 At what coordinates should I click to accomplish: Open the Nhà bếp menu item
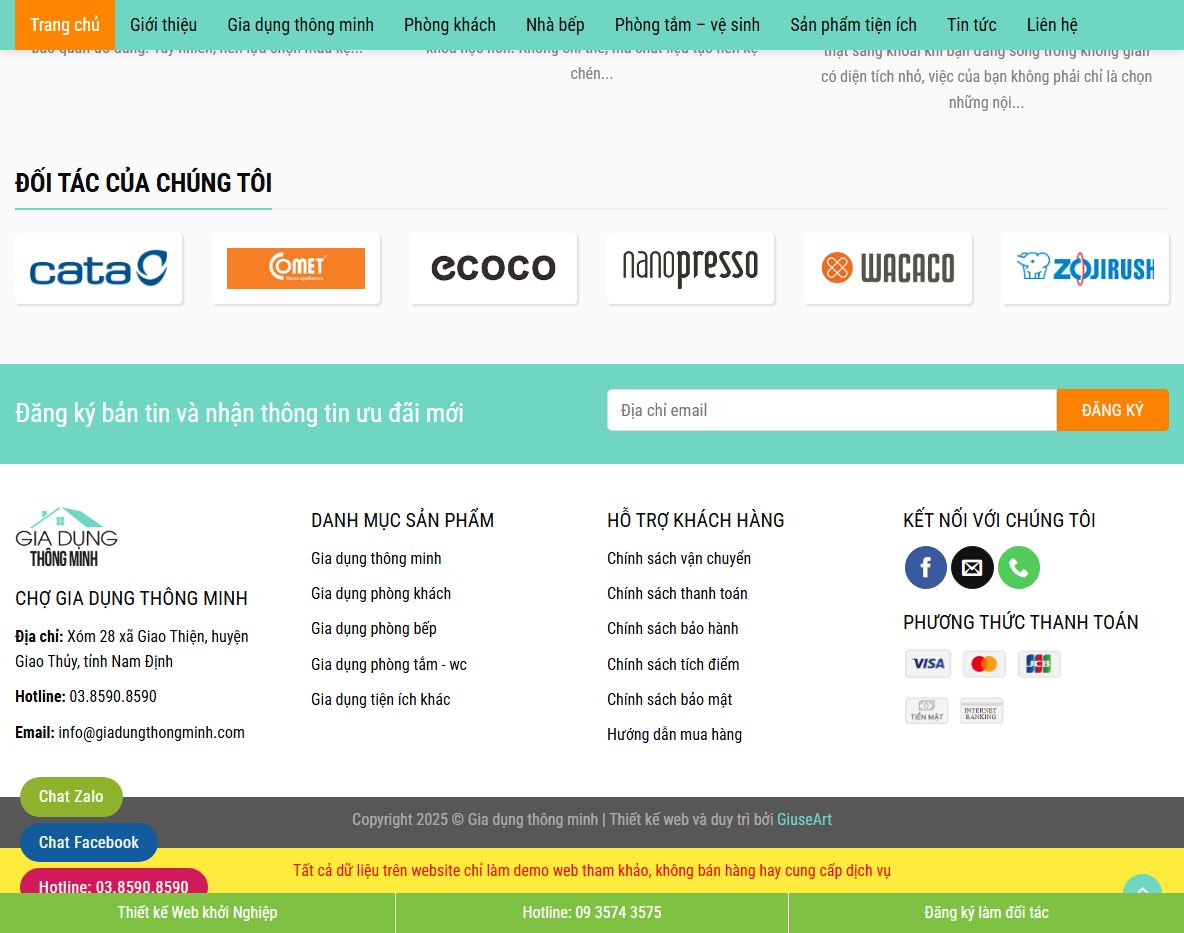click(x=555, y=25)
